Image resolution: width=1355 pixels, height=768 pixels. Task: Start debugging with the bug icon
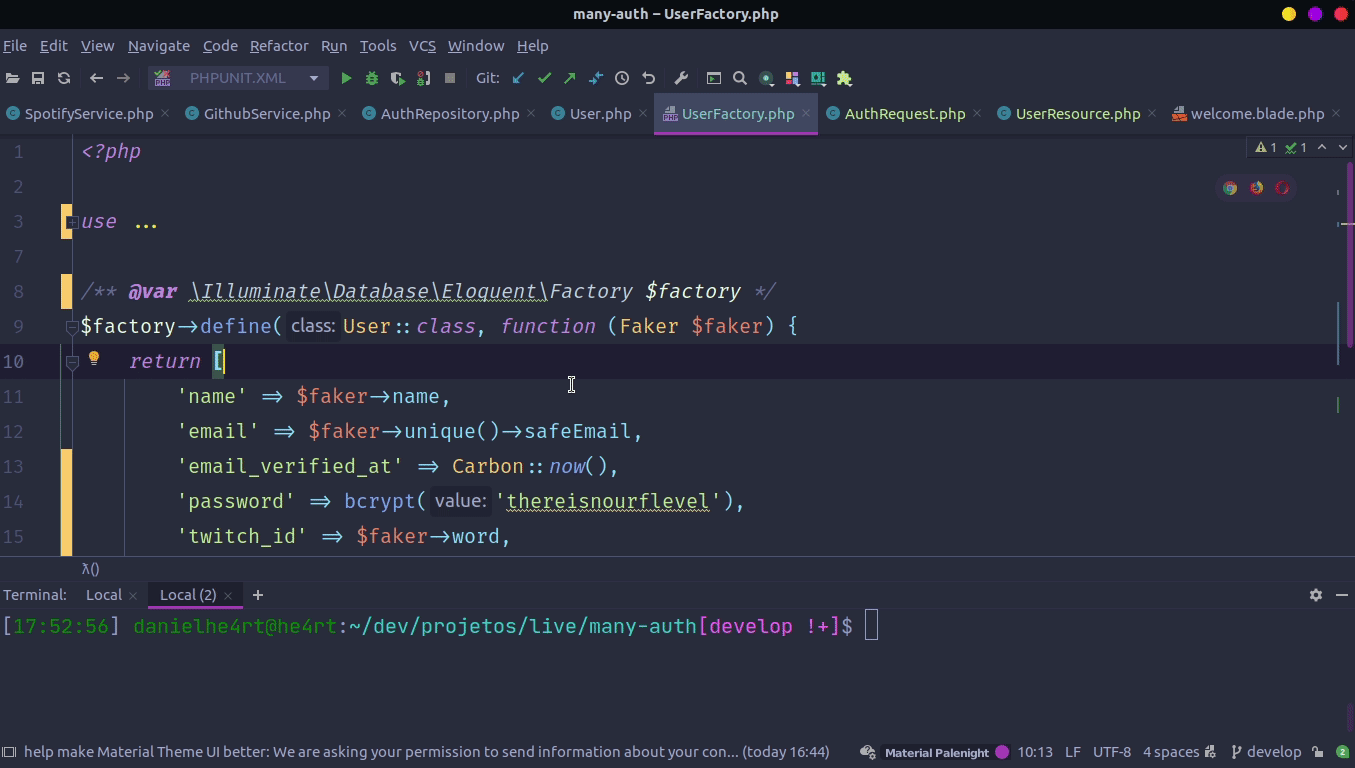point(372,78)
